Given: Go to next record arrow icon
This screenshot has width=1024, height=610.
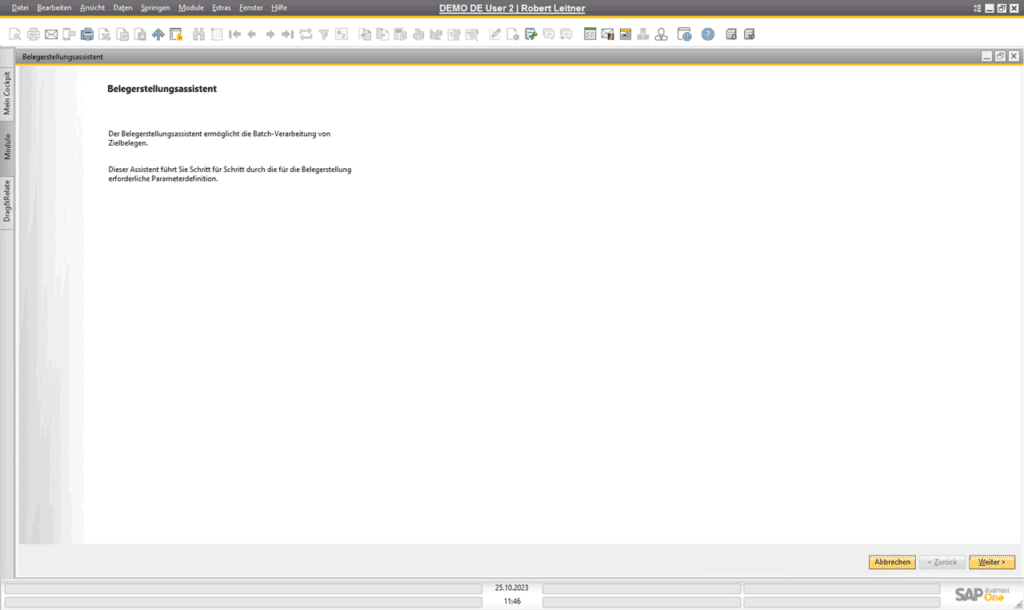Looking at the screenshot, I should click(270, 35).
